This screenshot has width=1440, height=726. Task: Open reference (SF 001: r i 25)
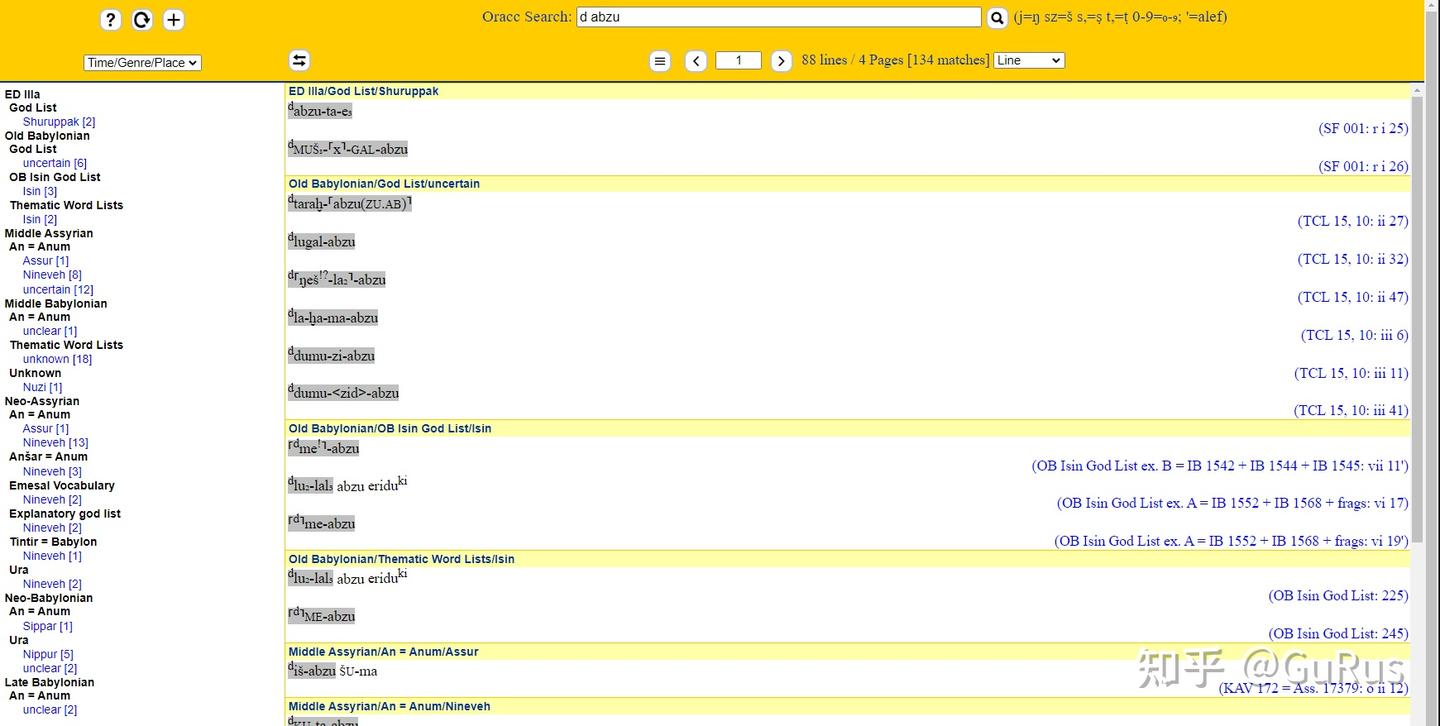point(1363,128)
